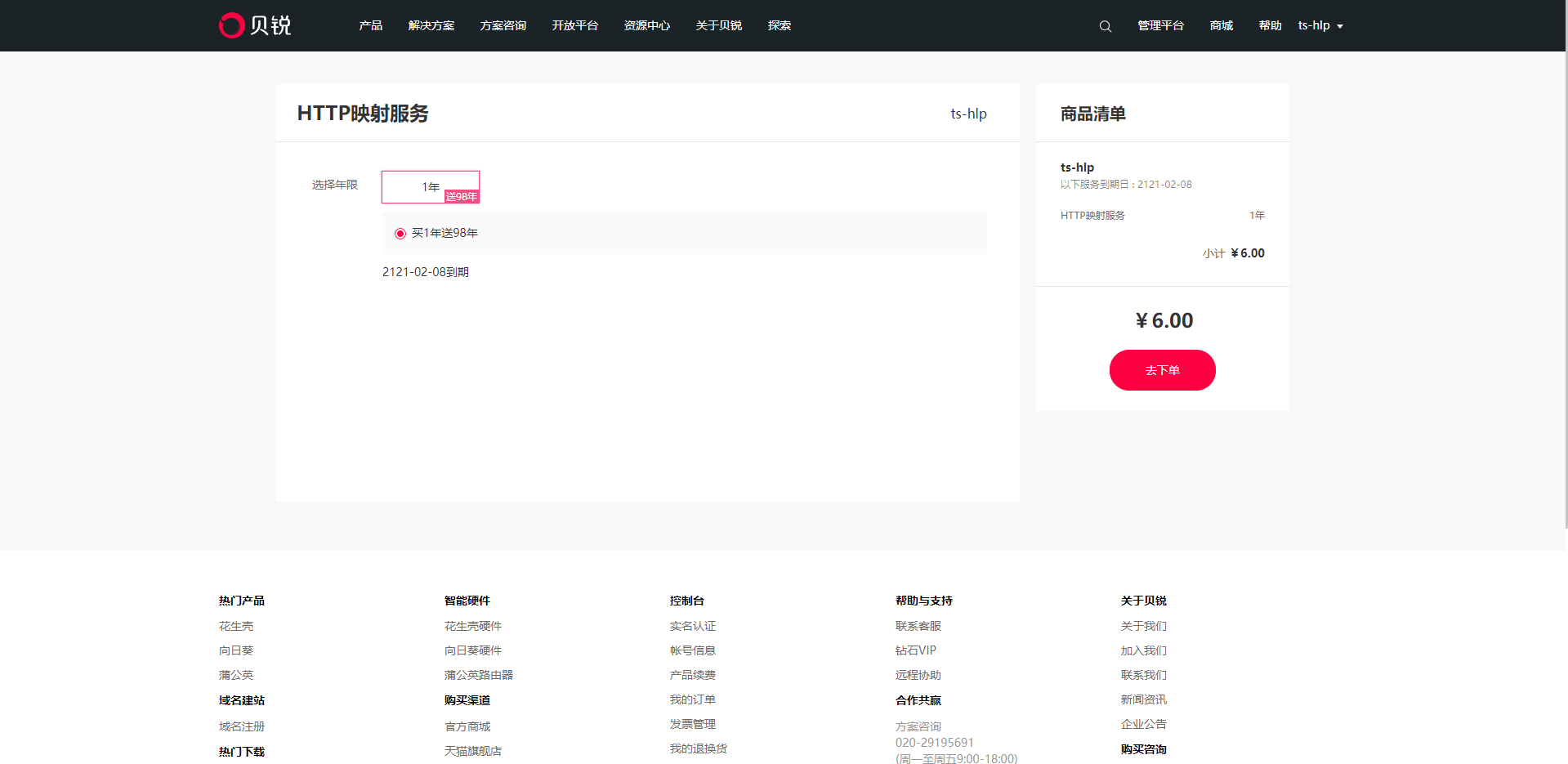
Task: Click the 2121-02-08到期 expiry text
Action: tap(426, 272)
